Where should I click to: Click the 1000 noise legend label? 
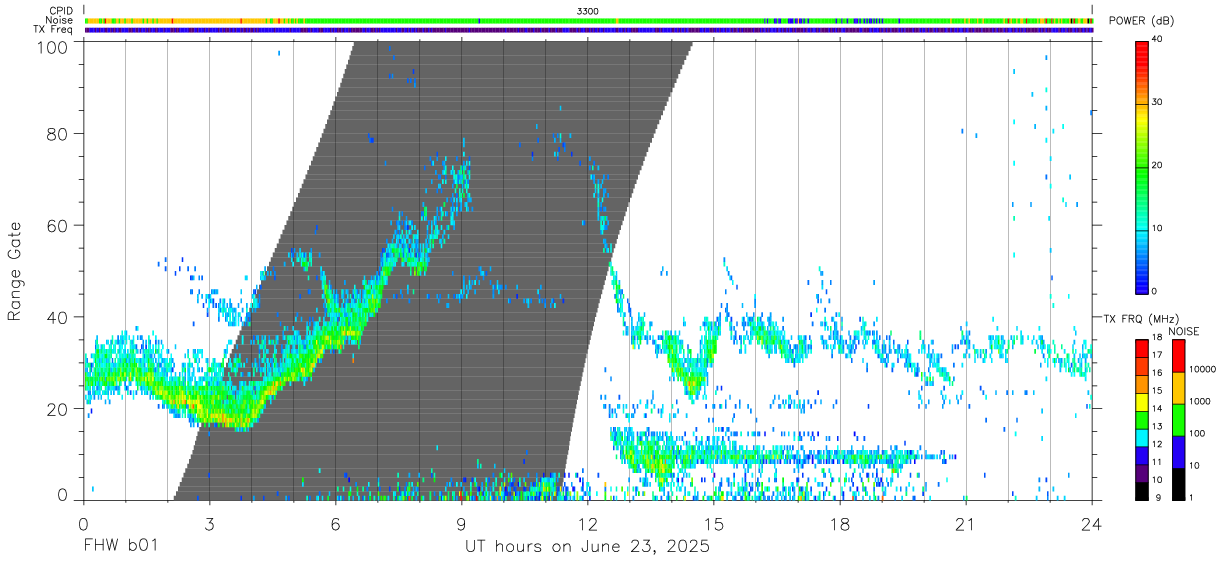[x=1200, y=401]
